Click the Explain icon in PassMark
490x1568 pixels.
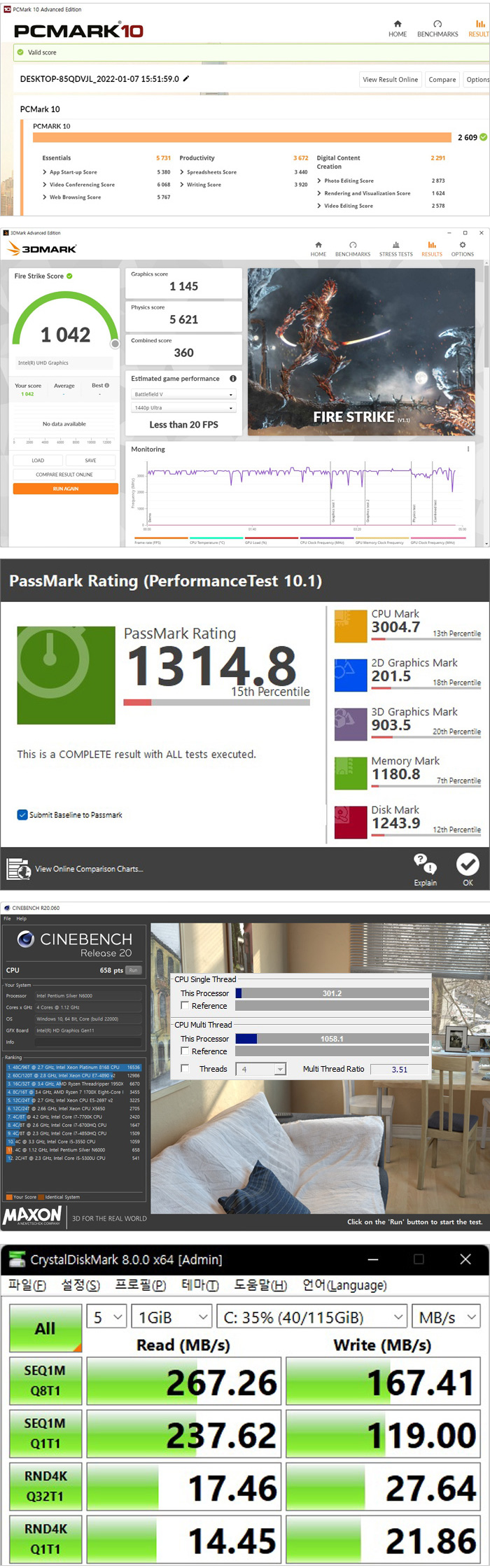[425, 864]
